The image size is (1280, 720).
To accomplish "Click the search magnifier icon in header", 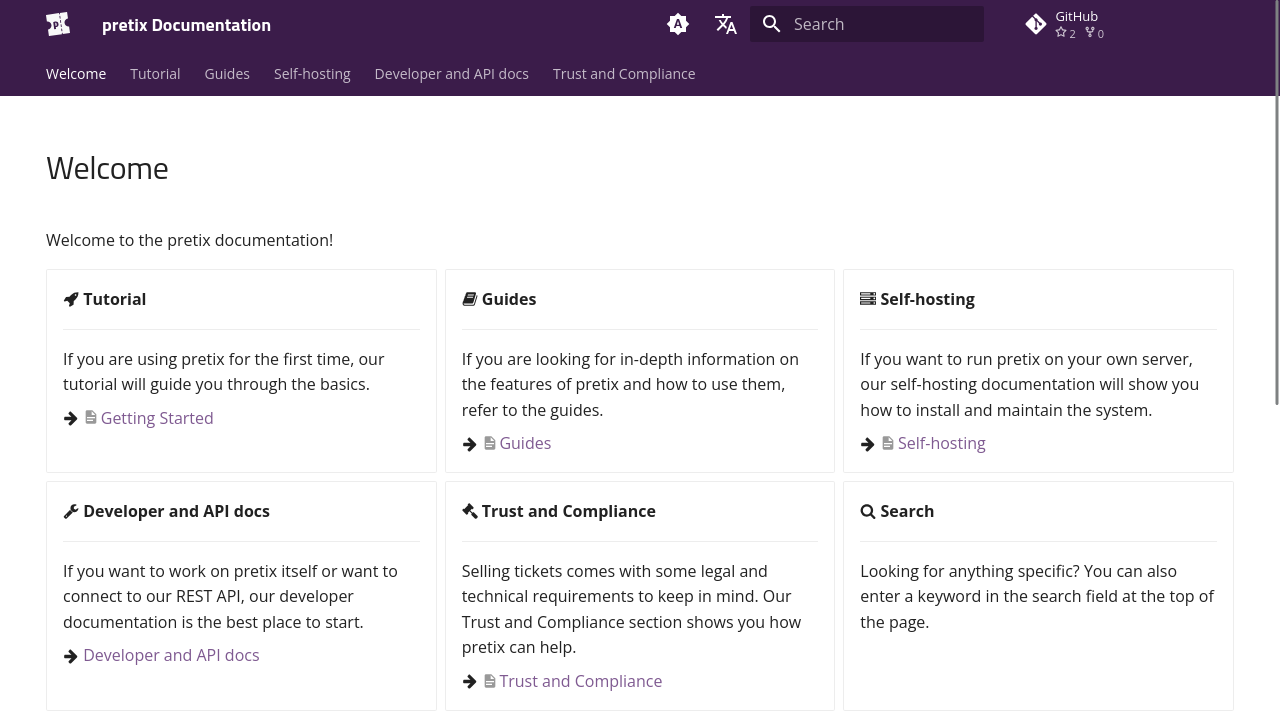I will pos(772,24).
